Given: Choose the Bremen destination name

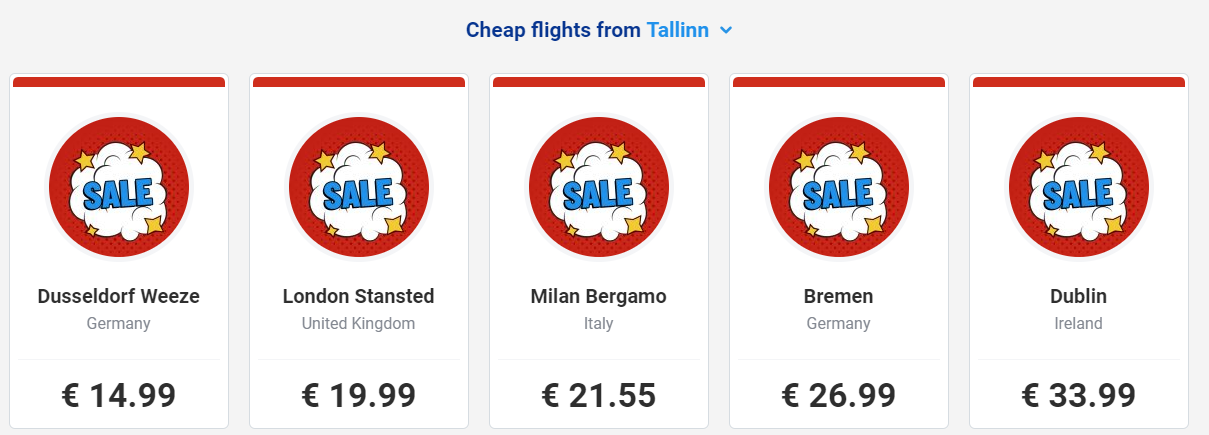Looking at the screenshot, I should [839, 296].
